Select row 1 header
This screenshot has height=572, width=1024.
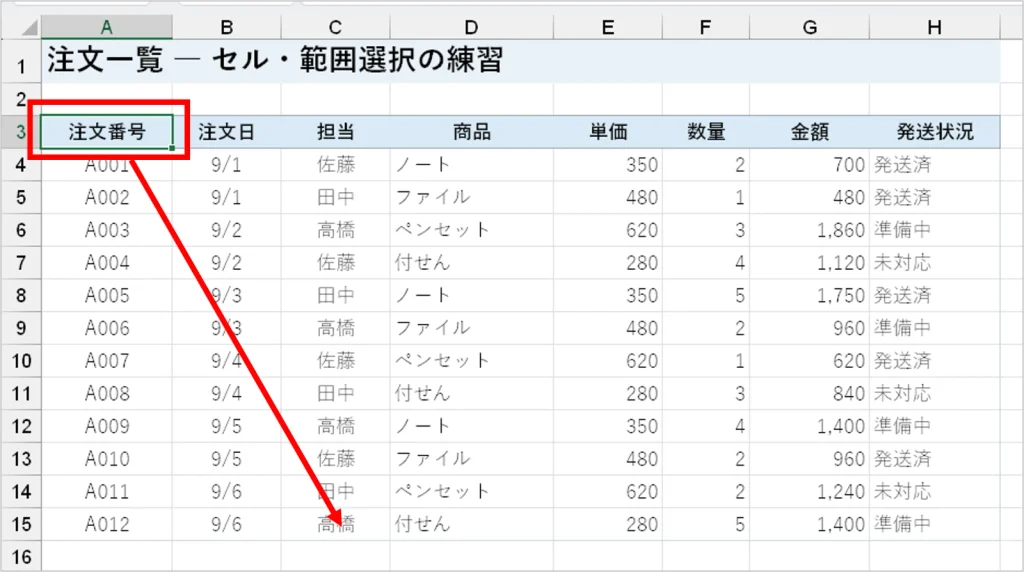pyautogui.click(x=21, y=61)
